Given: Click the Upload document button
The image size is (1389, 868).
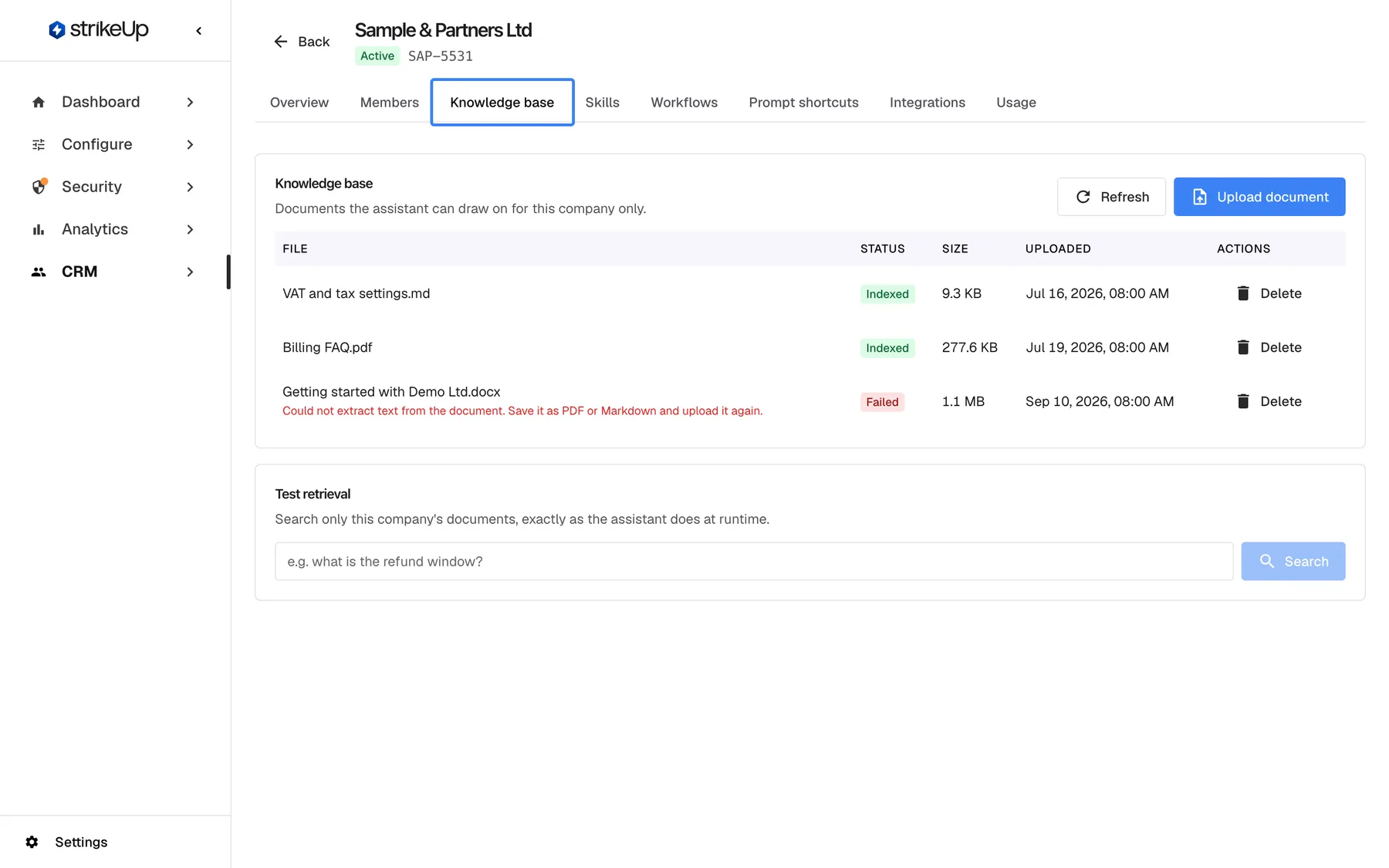Looking at the screenshot, I should coord(1259,197).
